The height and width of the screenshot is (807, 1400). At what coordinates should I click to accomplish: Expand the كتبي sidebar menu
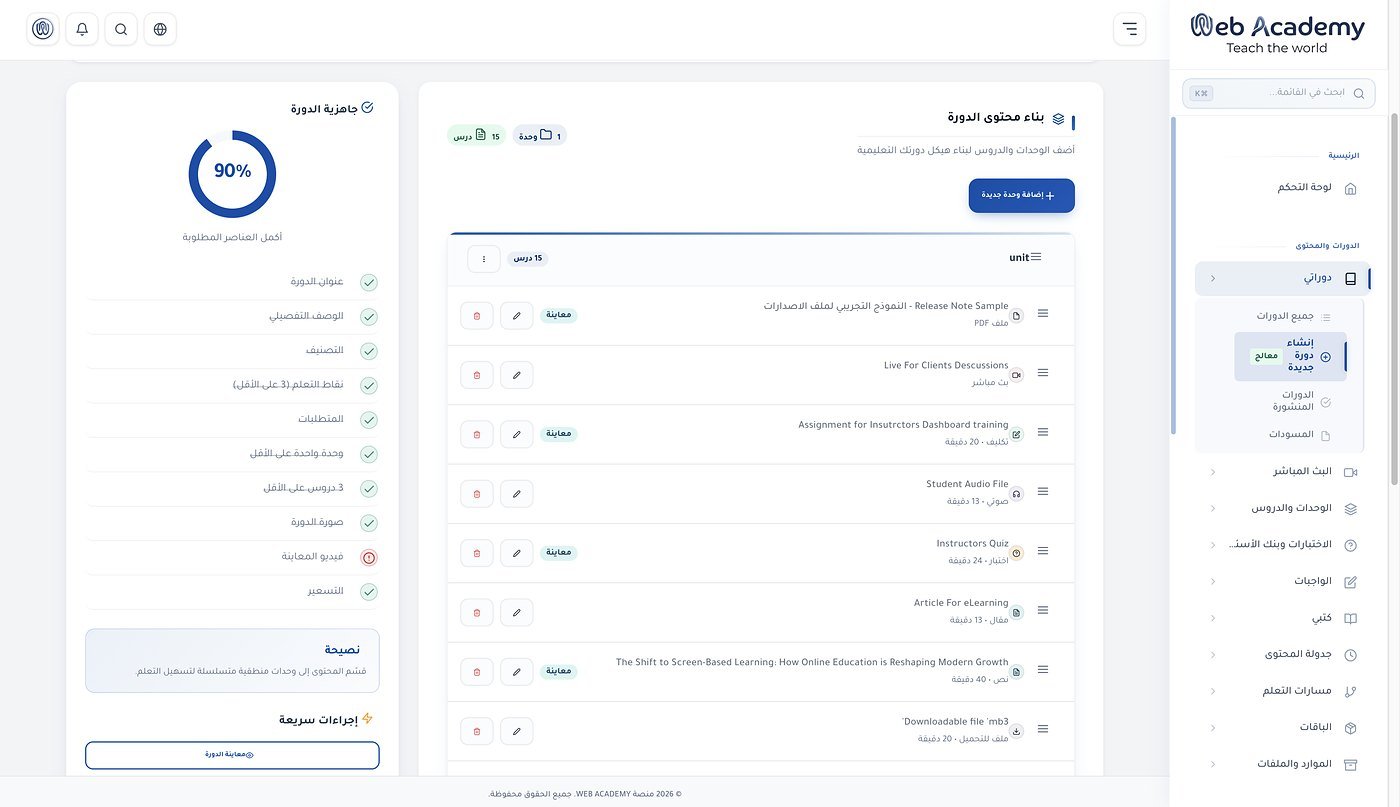[x=1283, y=618]
